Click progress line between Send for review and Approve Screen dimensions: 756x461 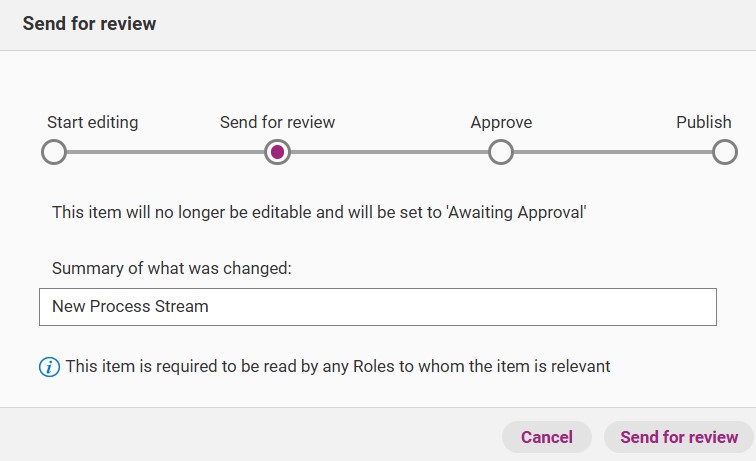point(389,152)
